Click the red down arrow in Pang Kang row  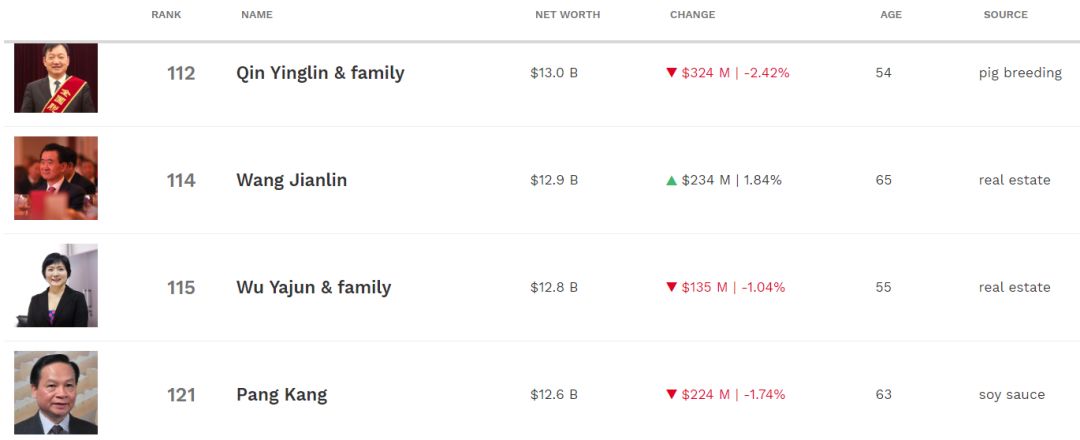click(x=672, y=395)
